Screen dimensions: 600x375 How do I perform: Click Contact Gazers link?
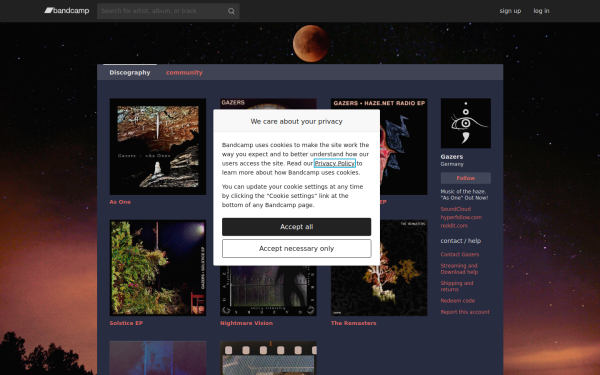click(460, 254)
